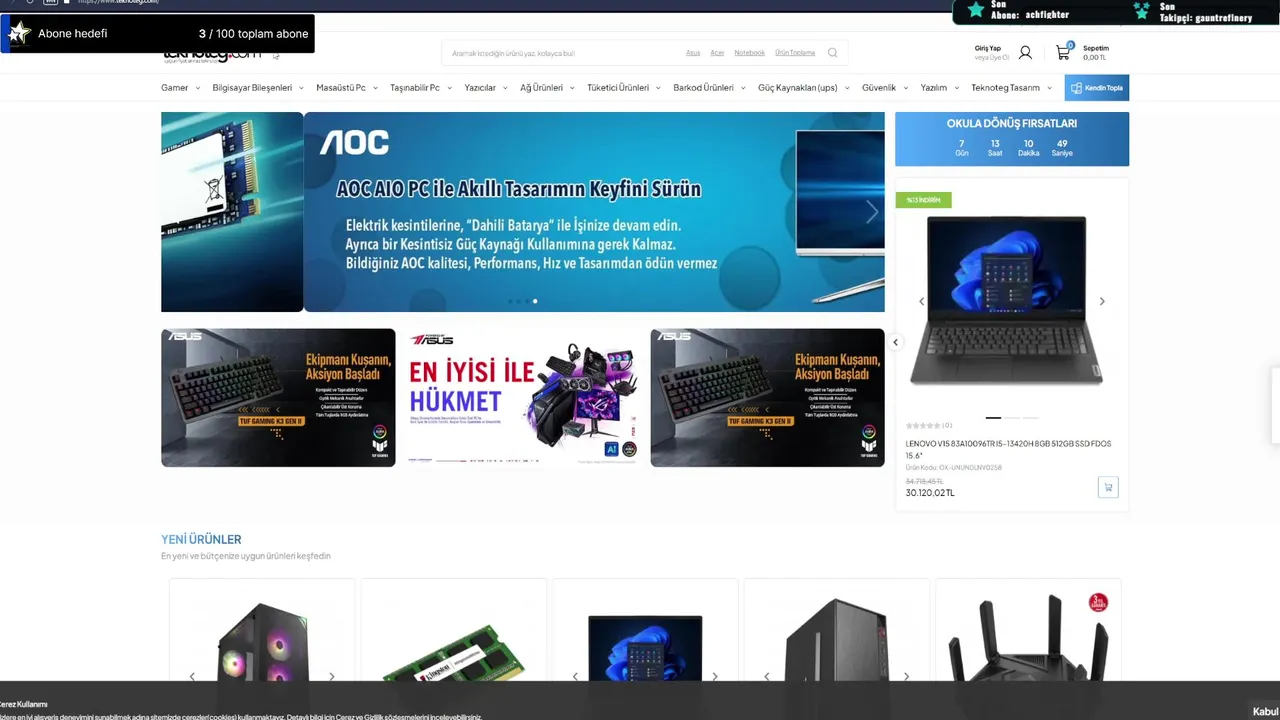Expand Güç Kaynakları (ups) menu

coord(803,88)
